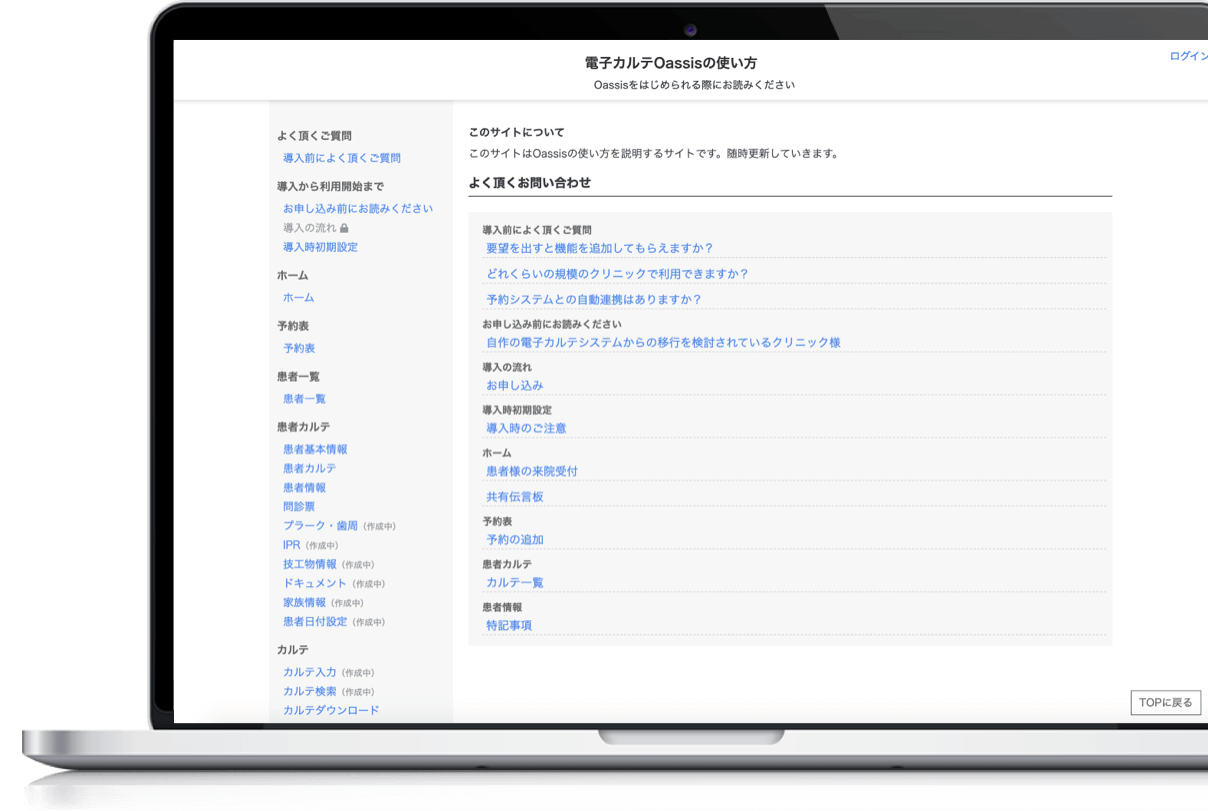1208x811 pixels.
Task: Open どれくらいの規模のクリニックで利用できますか？ question
Action: (x=617, y=274)
